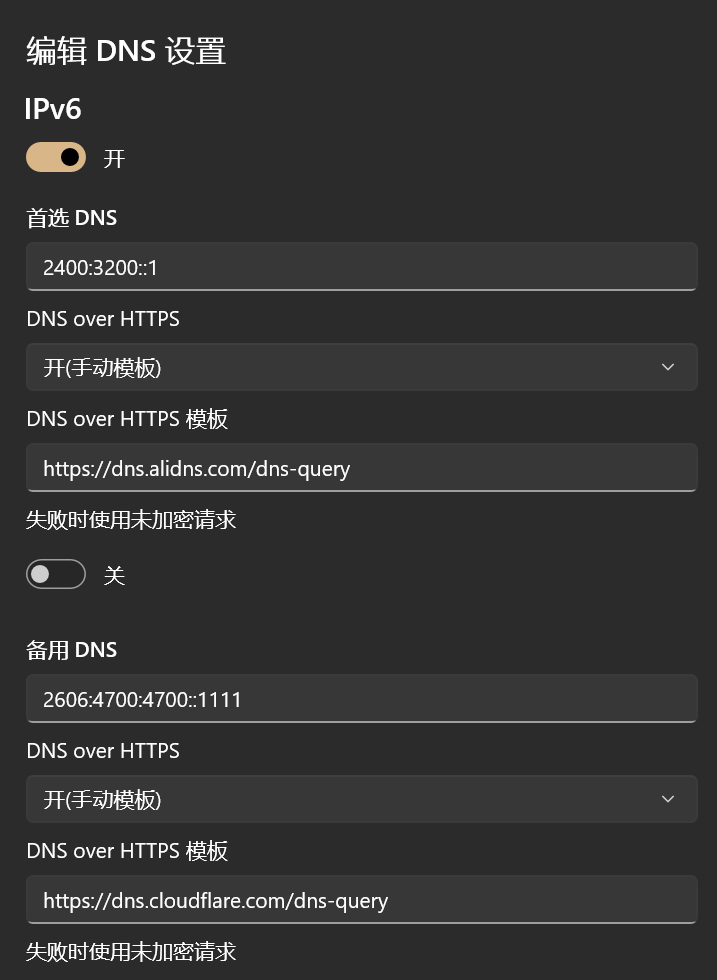Click the 首选 DNS field containing 2400:3200::1

point(361,267)
